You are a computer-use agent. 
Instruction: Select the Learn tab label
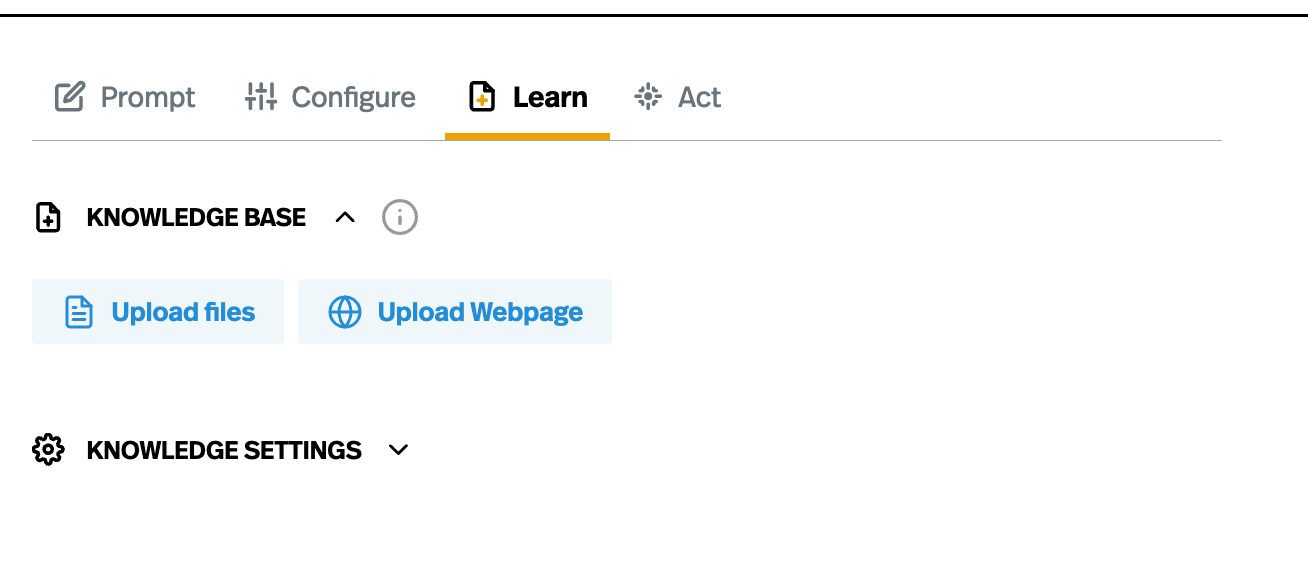pyautogui.click(x=550, y=97)
